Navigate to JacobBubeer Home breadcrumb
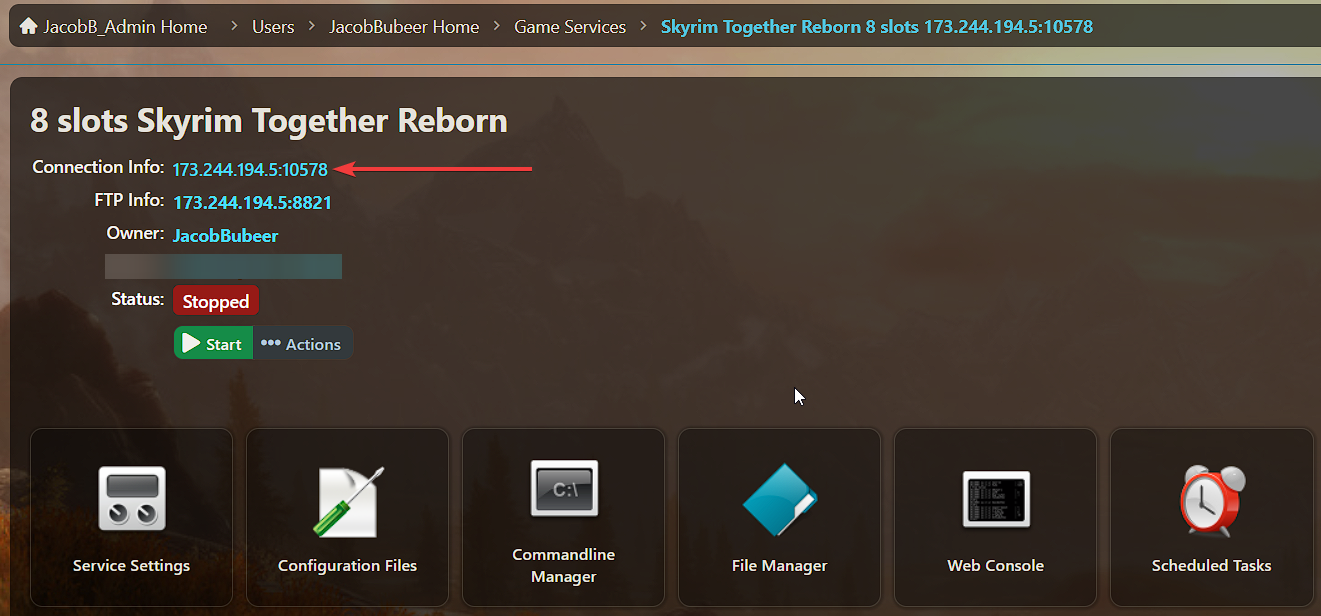The width and height of the screenshot is (1321, 616). (x=404, y=27)
